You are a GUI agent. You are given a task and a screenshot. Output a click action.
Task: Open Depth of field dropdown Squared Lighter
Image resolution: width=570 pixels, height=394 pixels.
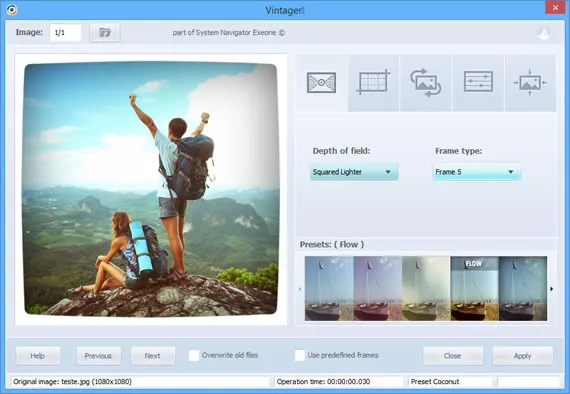(x=354, y=172)
